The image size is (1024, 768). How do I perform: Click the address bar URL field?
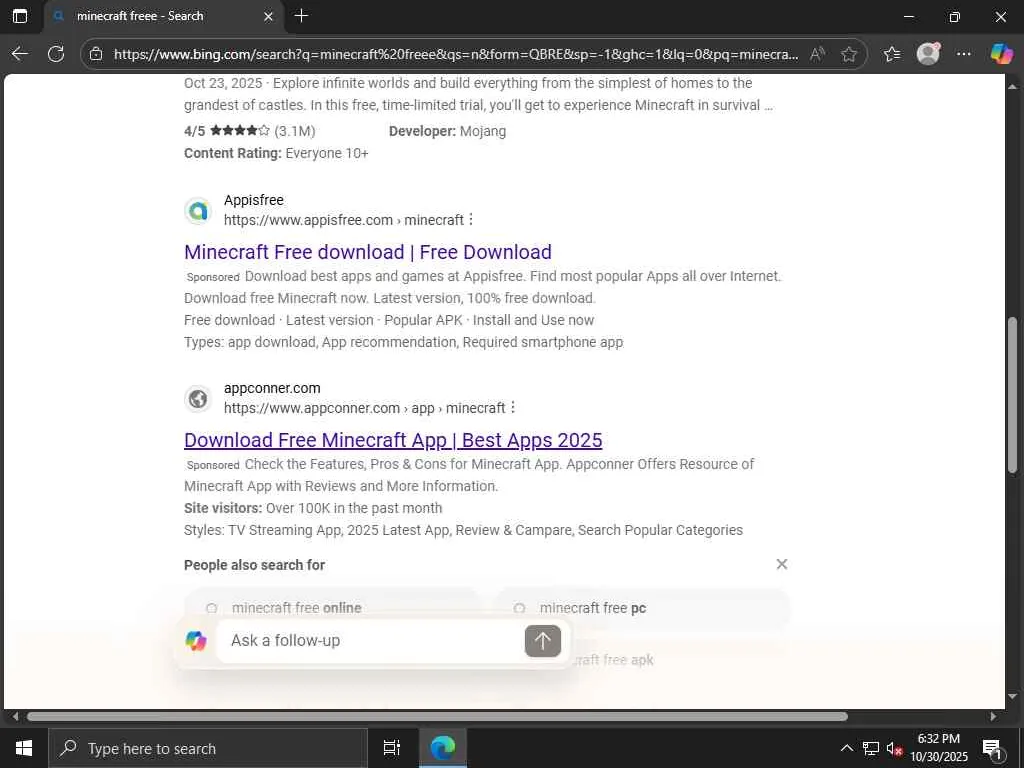click(x=456, y=54)
